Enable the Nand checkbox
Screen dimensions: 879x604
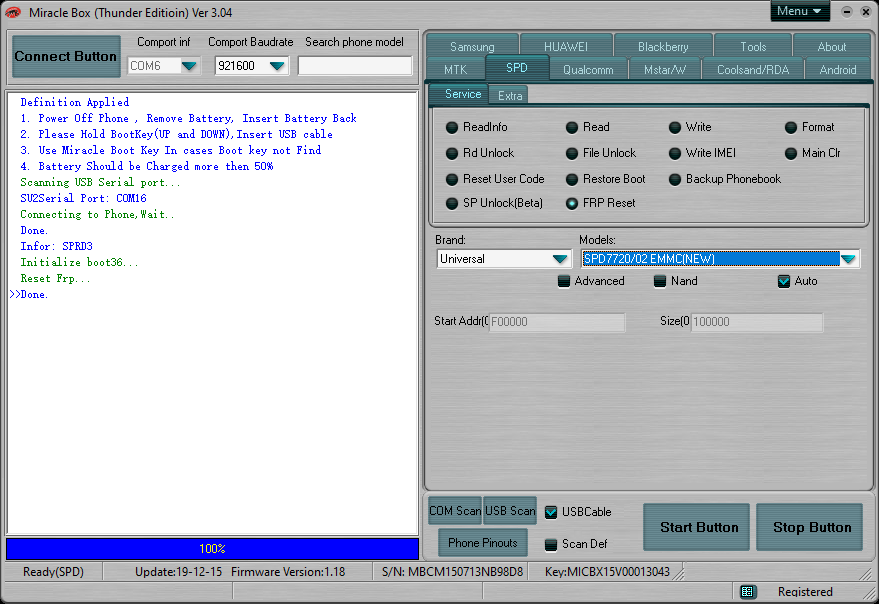(660, 281)
